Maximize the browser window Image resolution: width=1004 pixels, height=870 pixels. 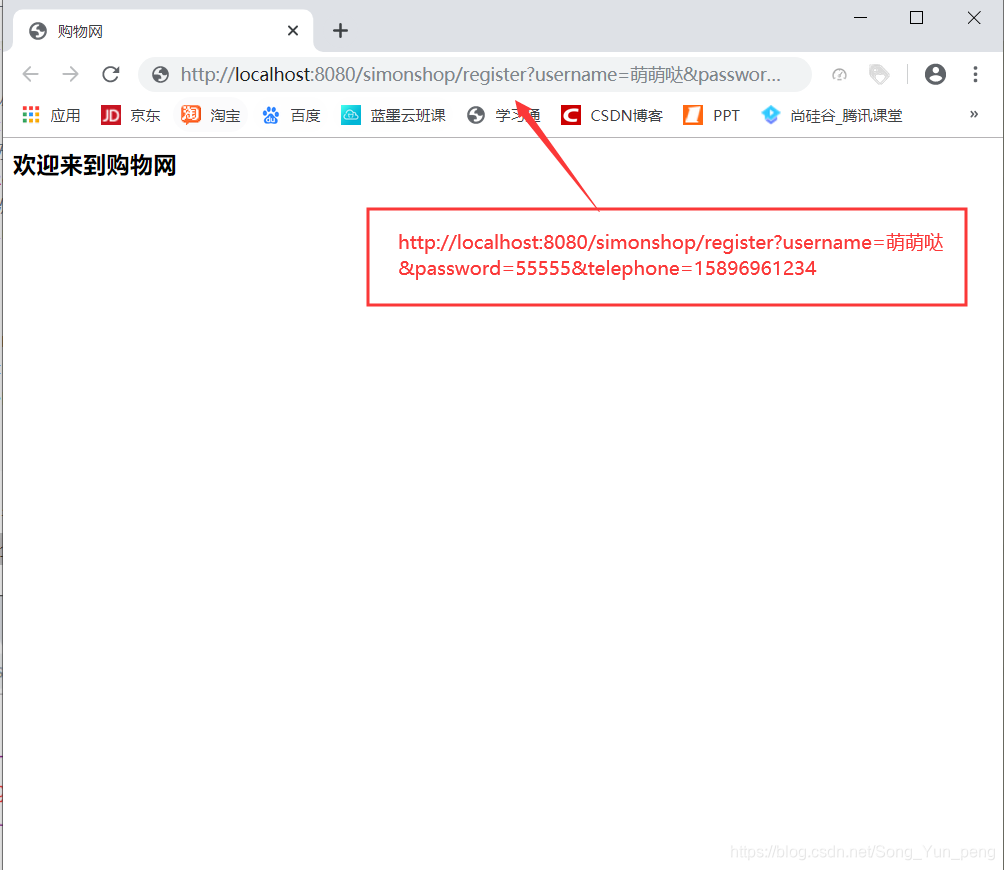click(916, 18)
